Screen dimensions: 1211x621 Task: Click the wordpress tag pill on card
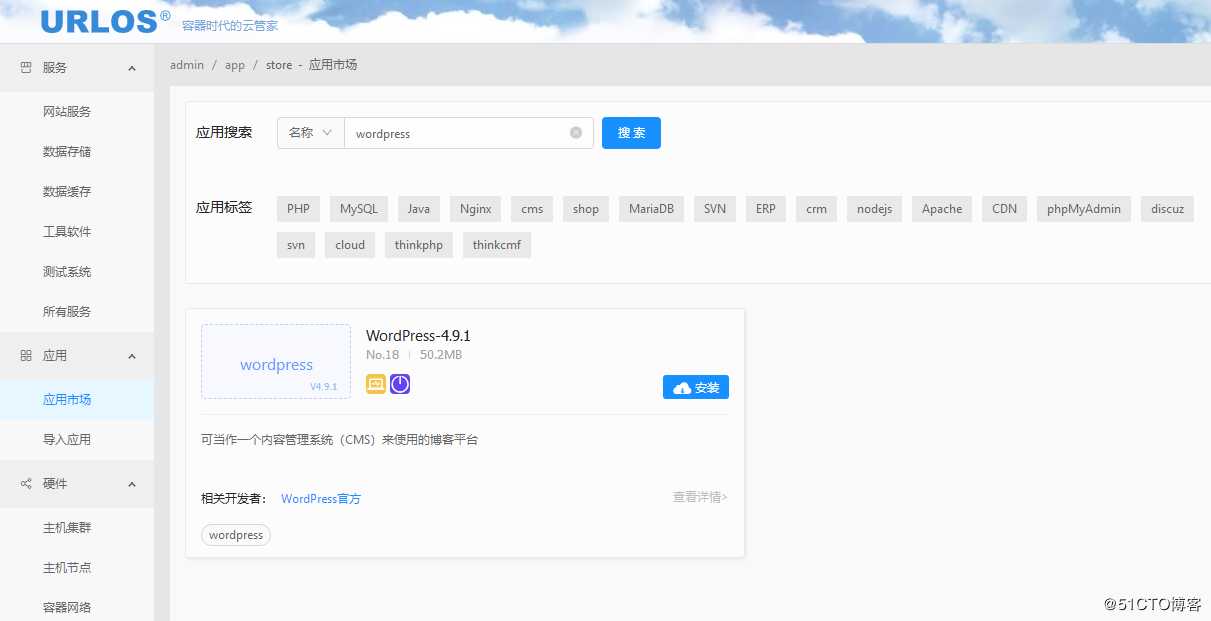tap(236, 535)
